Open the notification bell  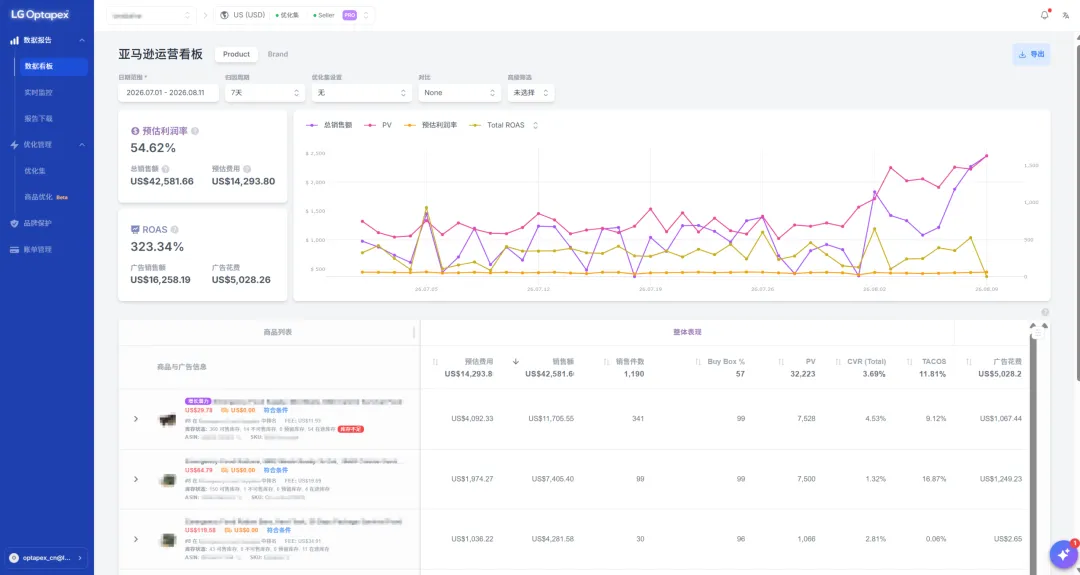(1044, 14)
